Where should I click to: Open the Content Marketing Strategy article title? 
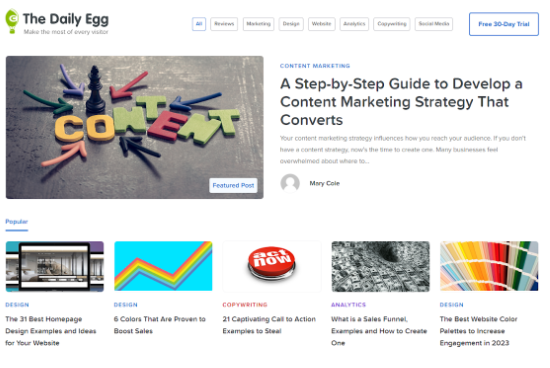tap(401, 102)
